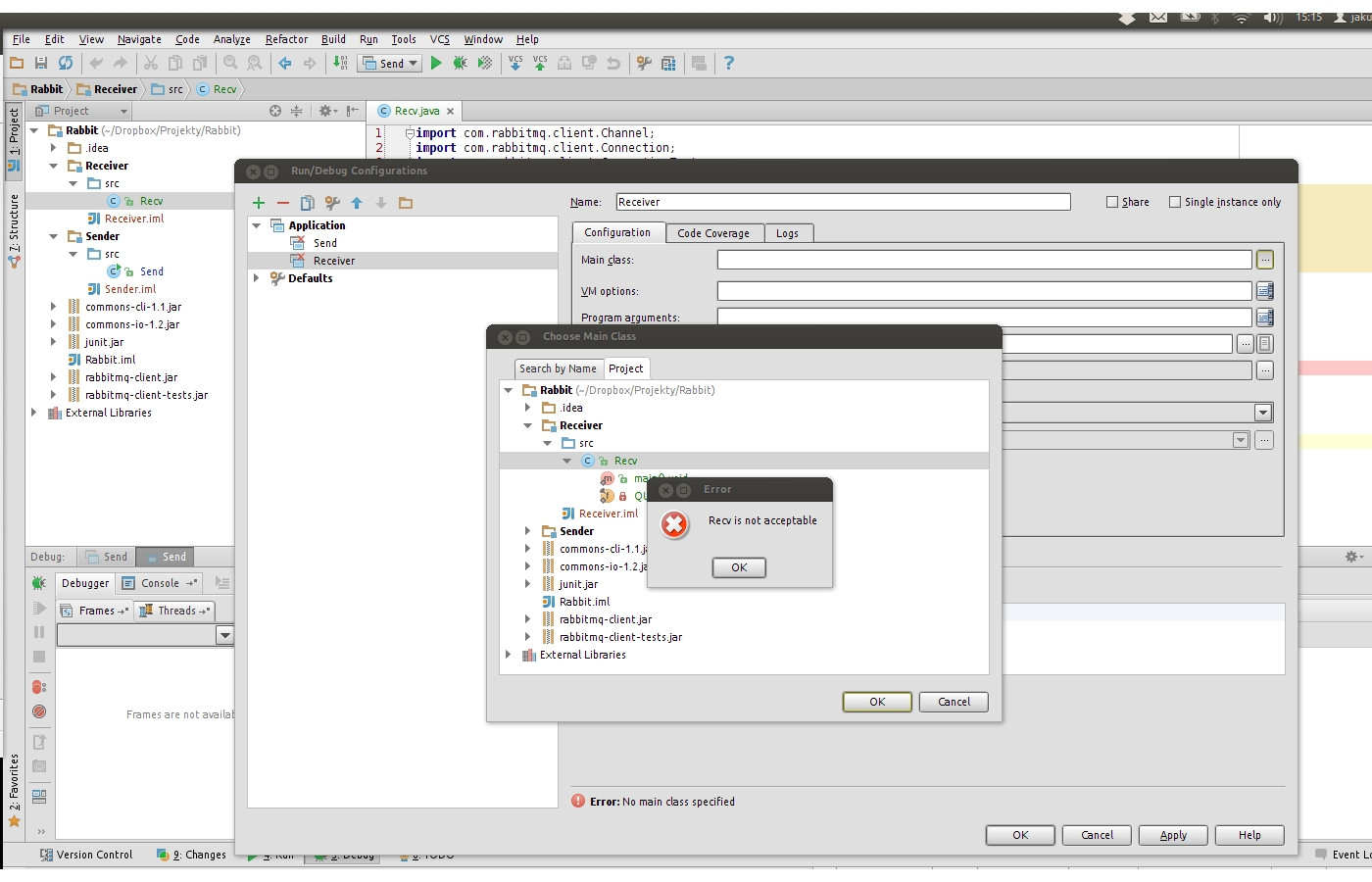Viewport: 1372px width, 882px height.
Task: Open the Send run configuration dropdown
Action: click(391, 63)
